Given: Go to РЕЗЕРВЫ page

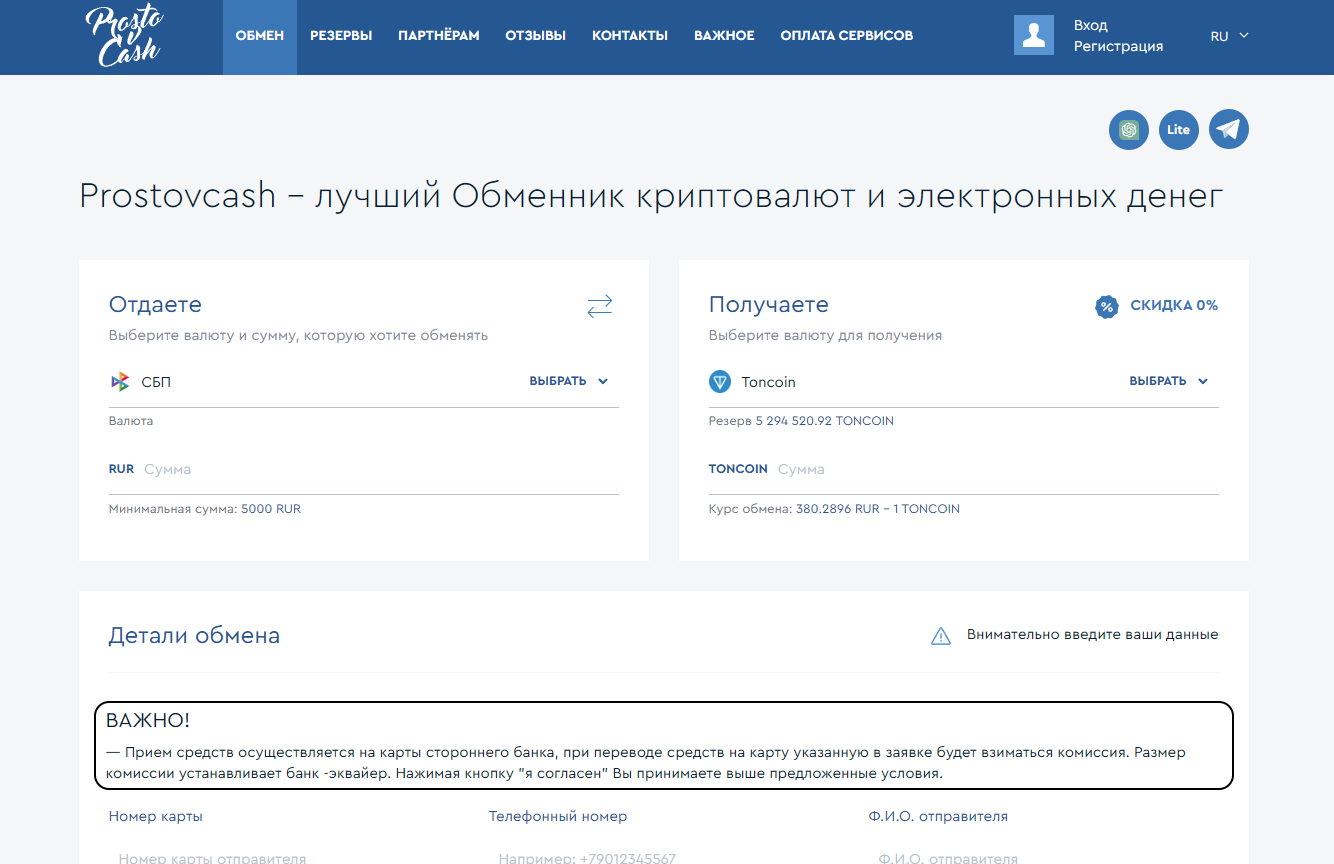Looking at the screenshot, I should click(341, 36).
